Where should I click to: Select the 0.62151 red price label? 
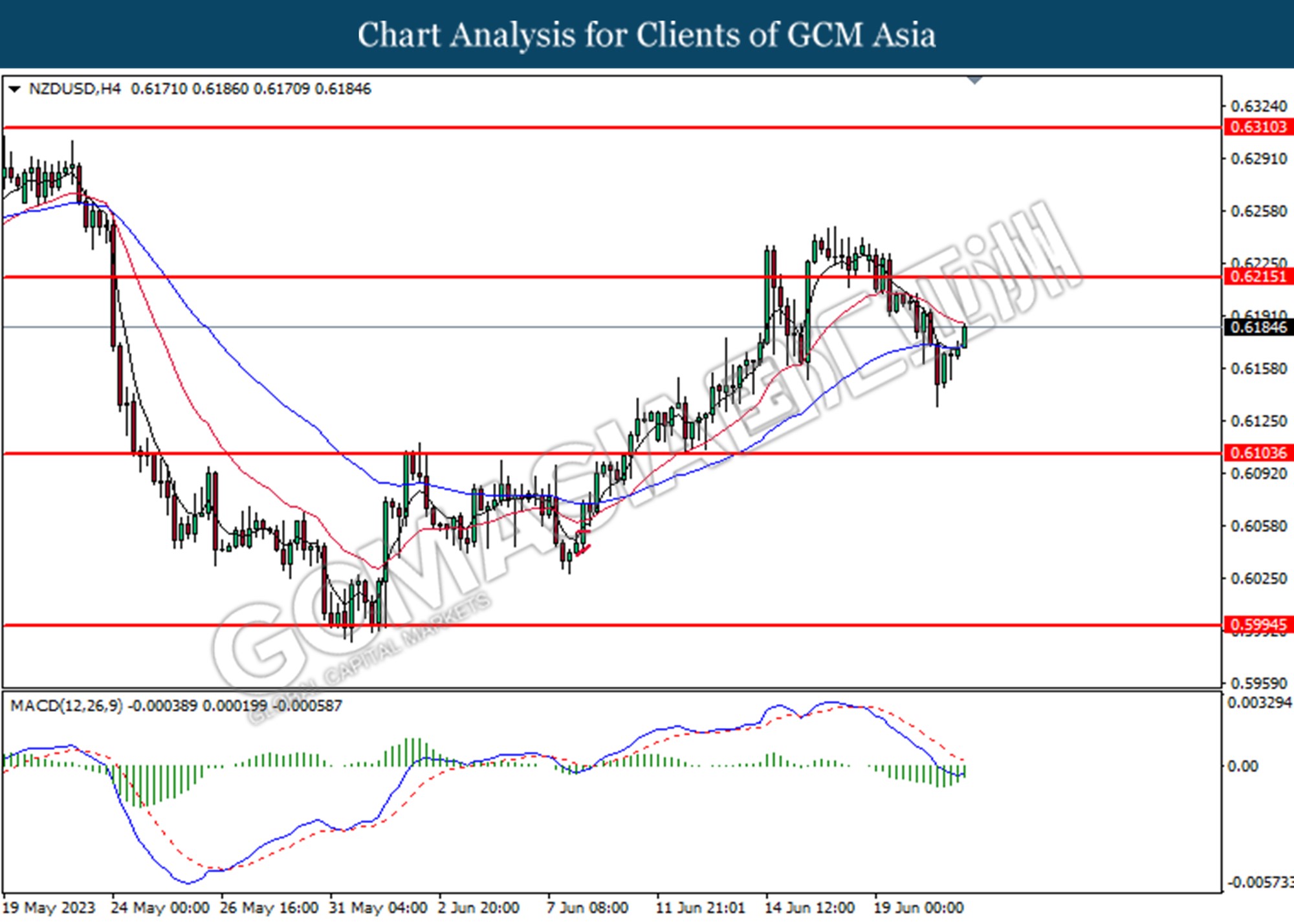[1258, 276]
